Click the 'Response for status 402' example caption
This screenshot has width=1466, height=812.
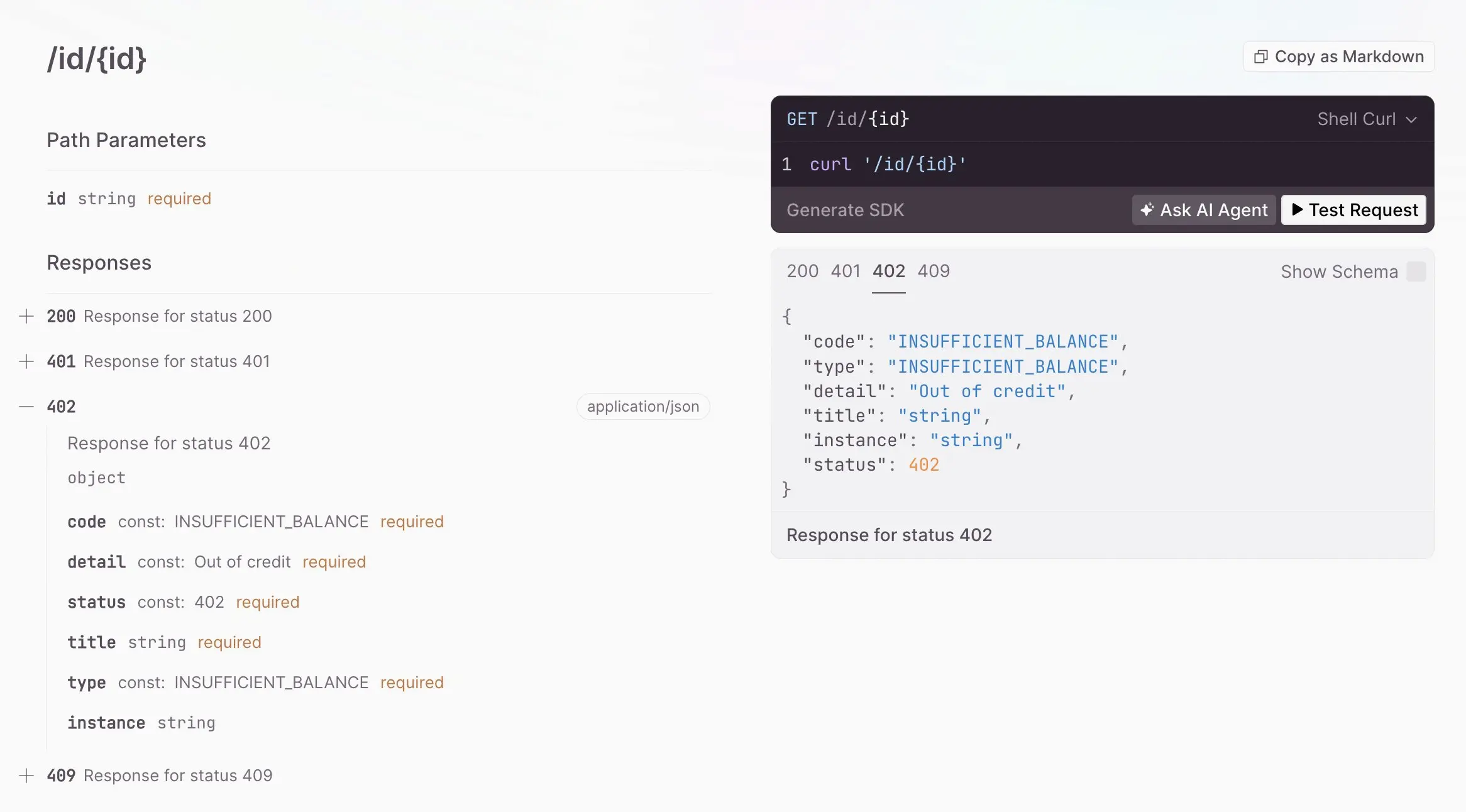pyautogui.click(x=889, y=535)
